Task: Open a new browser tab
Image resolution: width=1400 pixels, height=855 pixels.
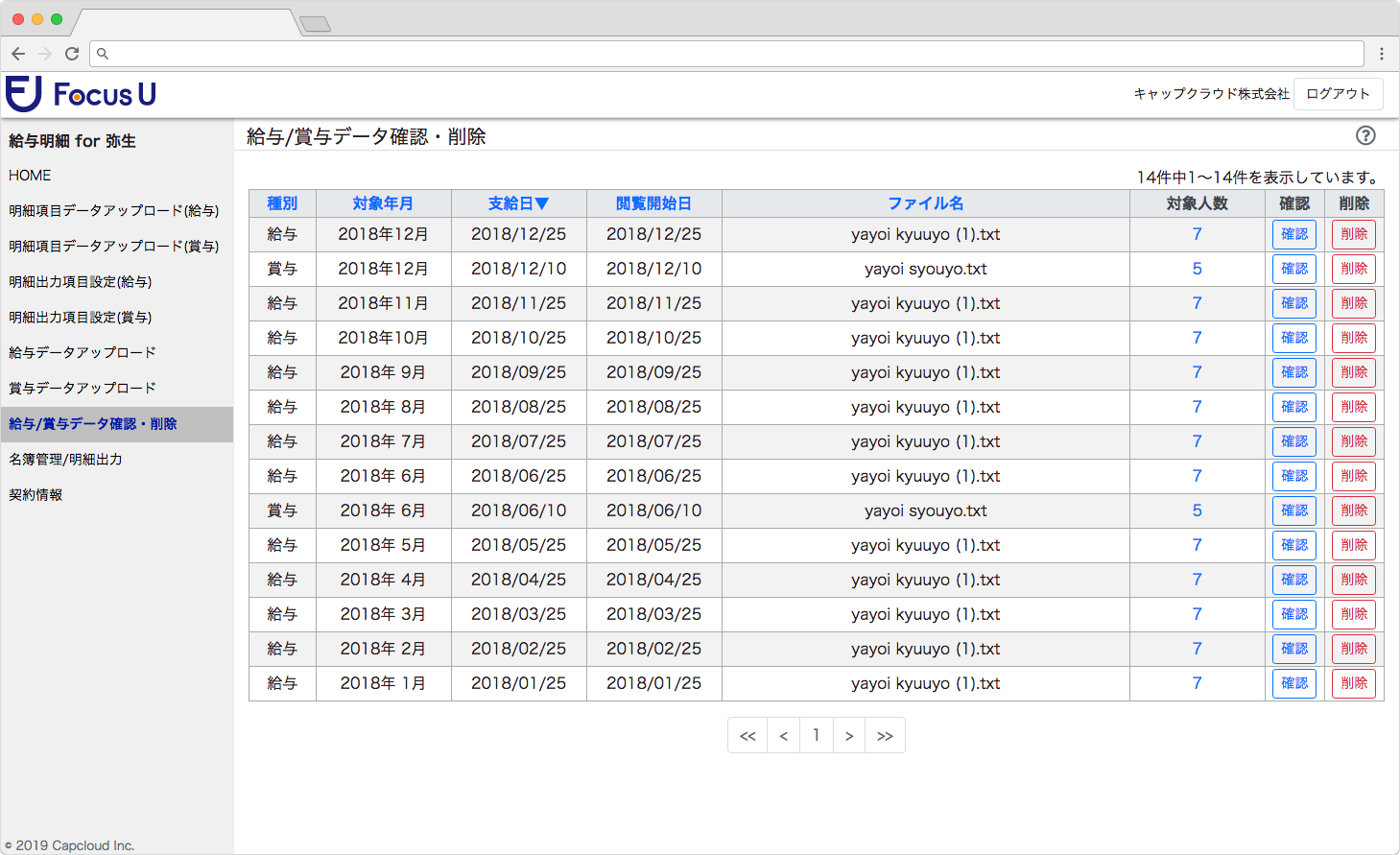Action: (315, 24)
